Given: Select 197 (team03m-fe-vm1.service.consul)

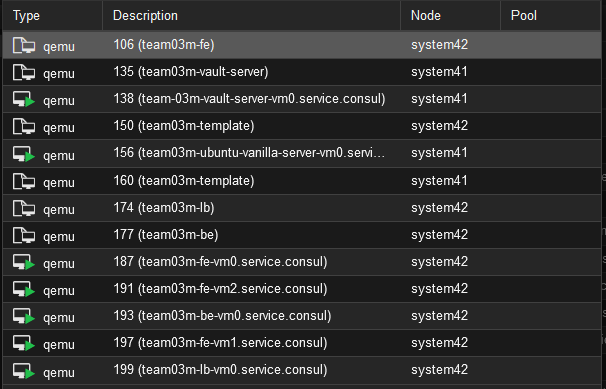Looking at the screenshot, I should click(302, 343).
